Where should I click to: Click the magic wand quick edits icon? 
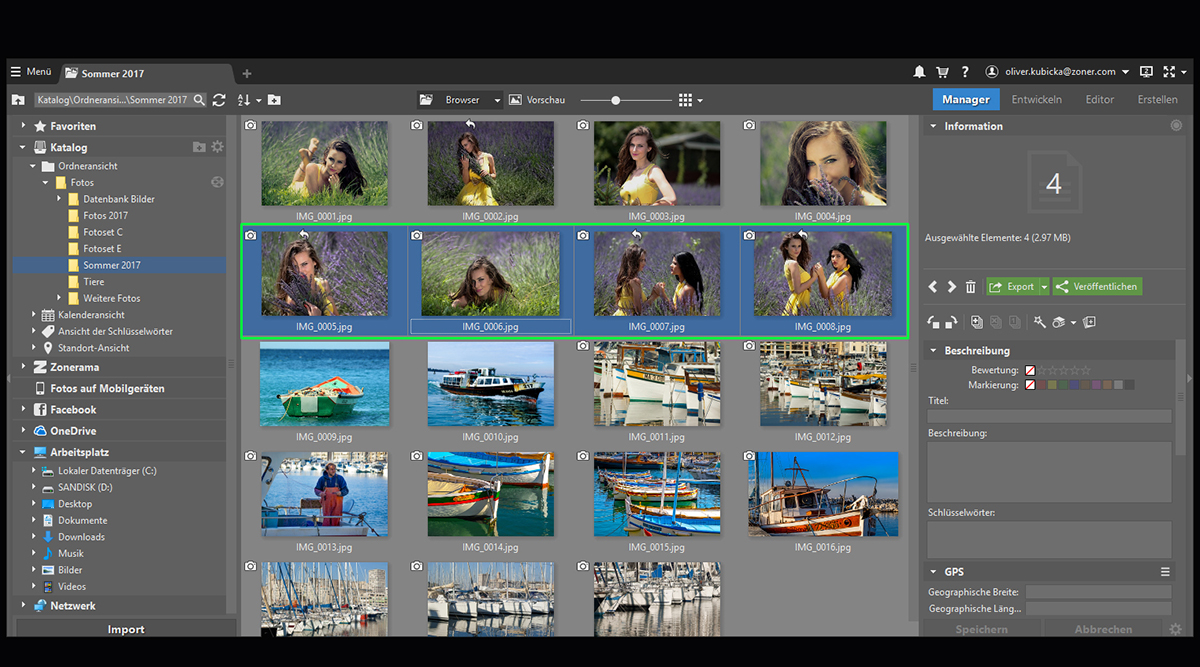[1040, 321]
